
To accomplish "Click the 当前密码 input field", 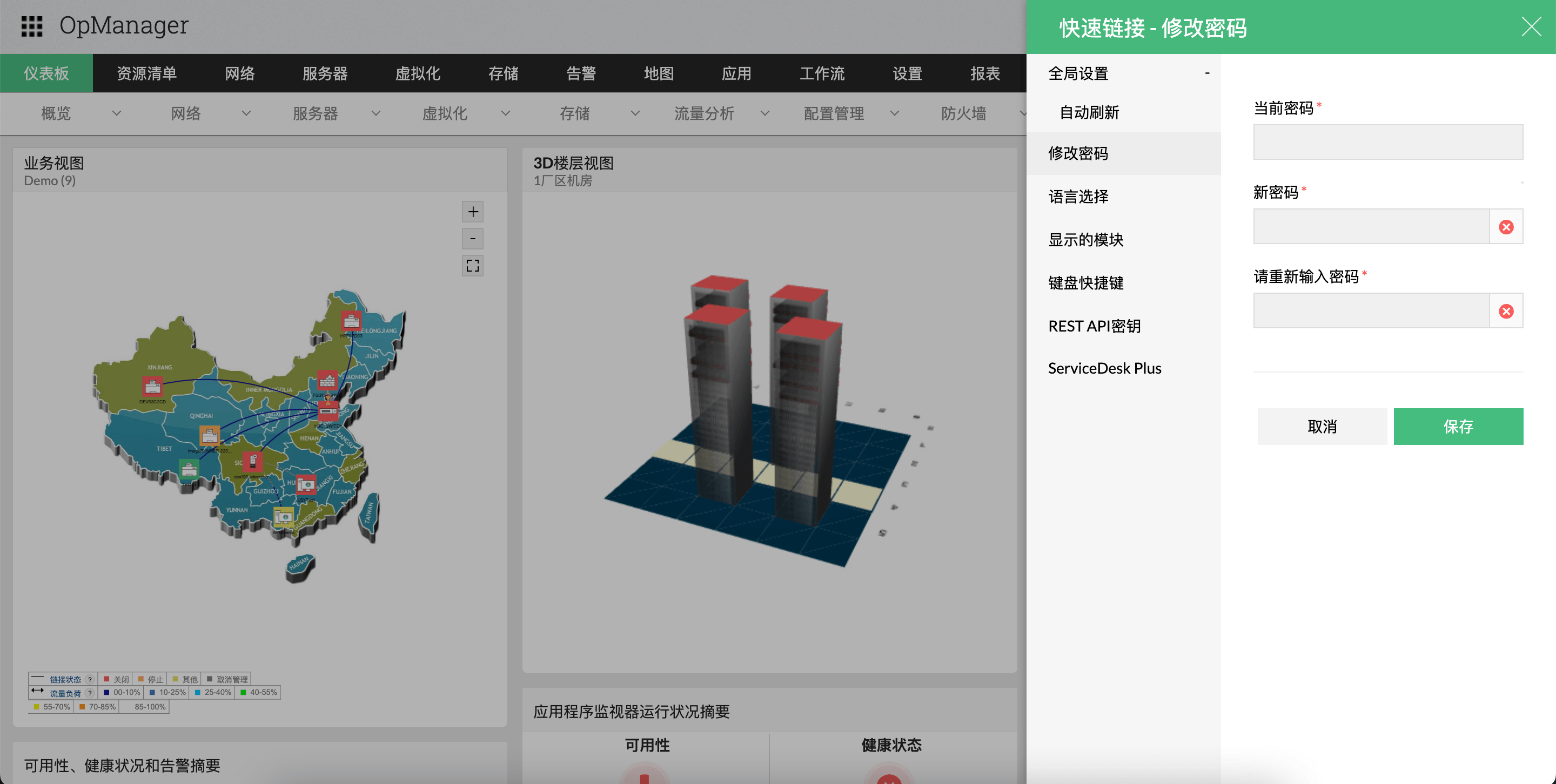I will (x=1387, y=142).
